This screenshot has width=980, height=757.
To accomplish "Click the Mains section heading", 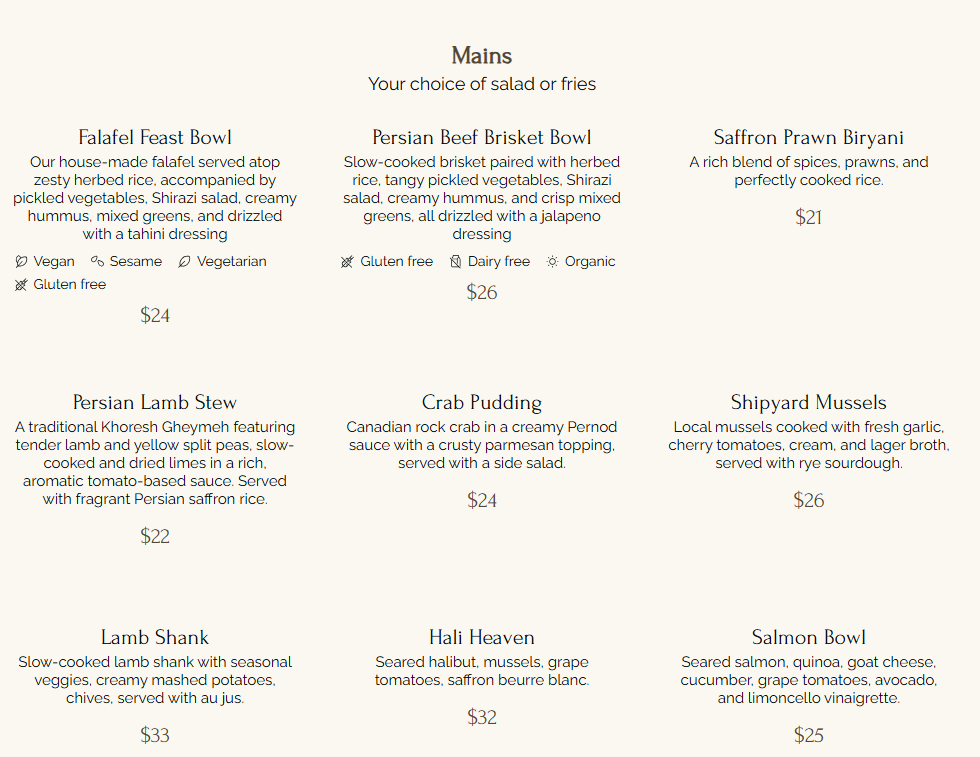I will pos(481,56).
